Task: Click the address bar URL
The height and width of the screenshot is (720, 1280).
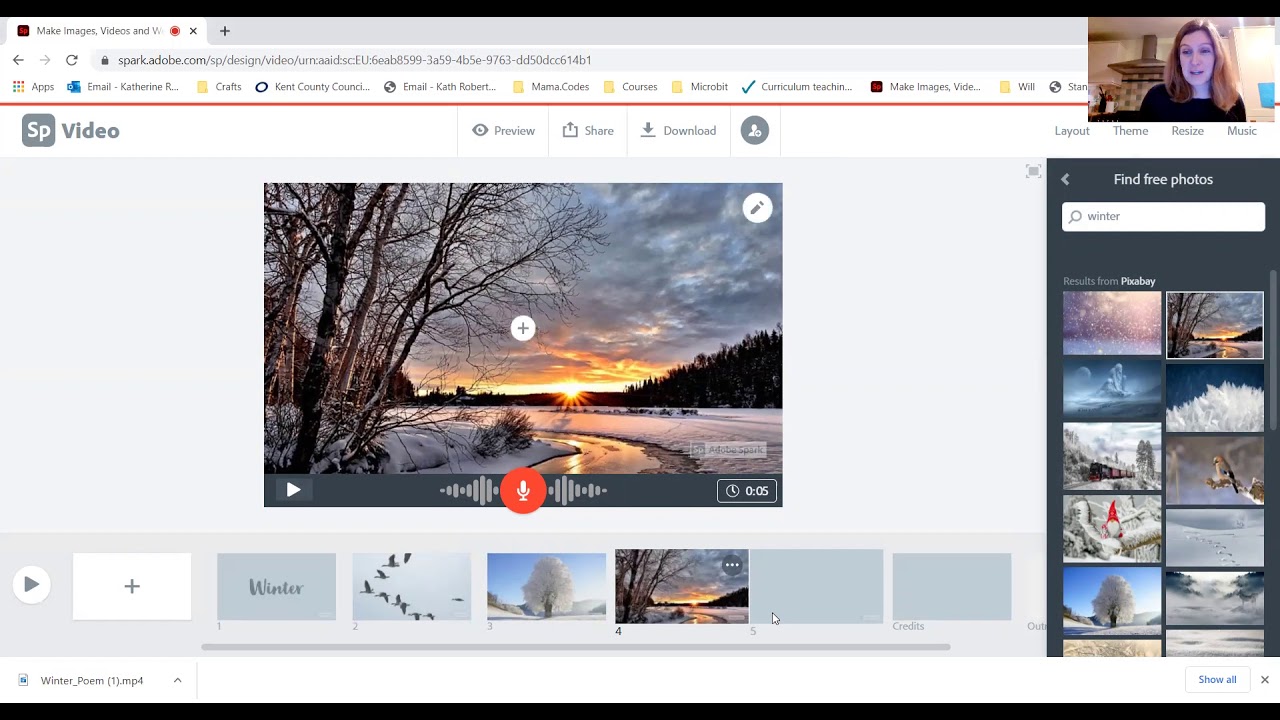Action: (354, 60)
